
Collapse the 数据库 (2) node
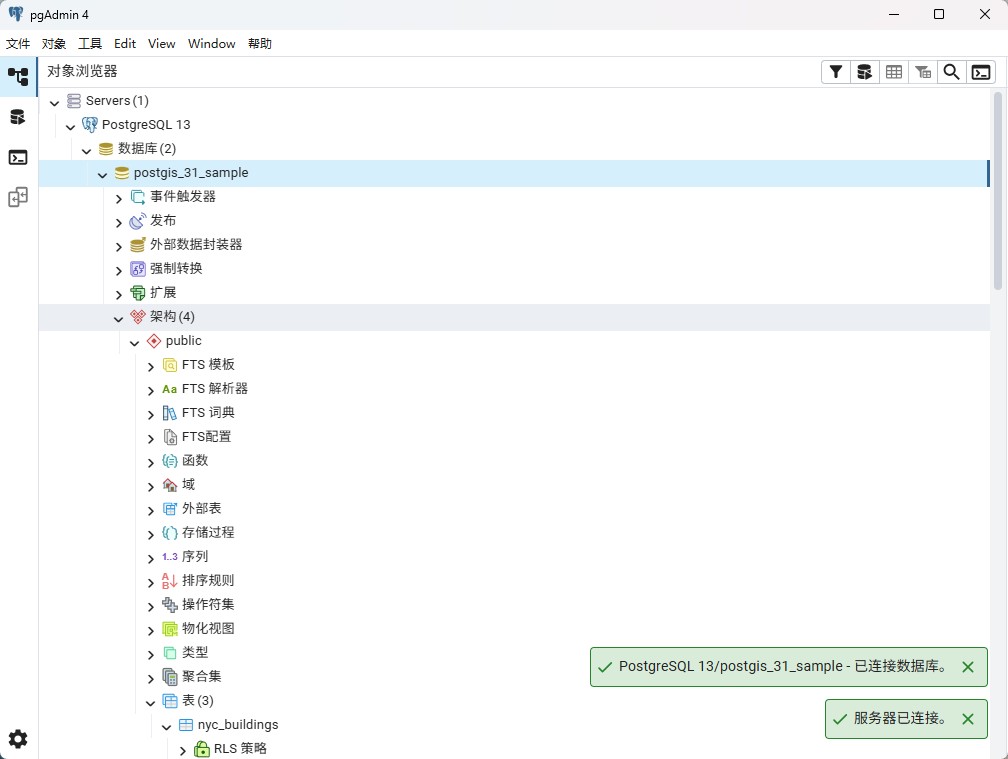pos(87,150)
